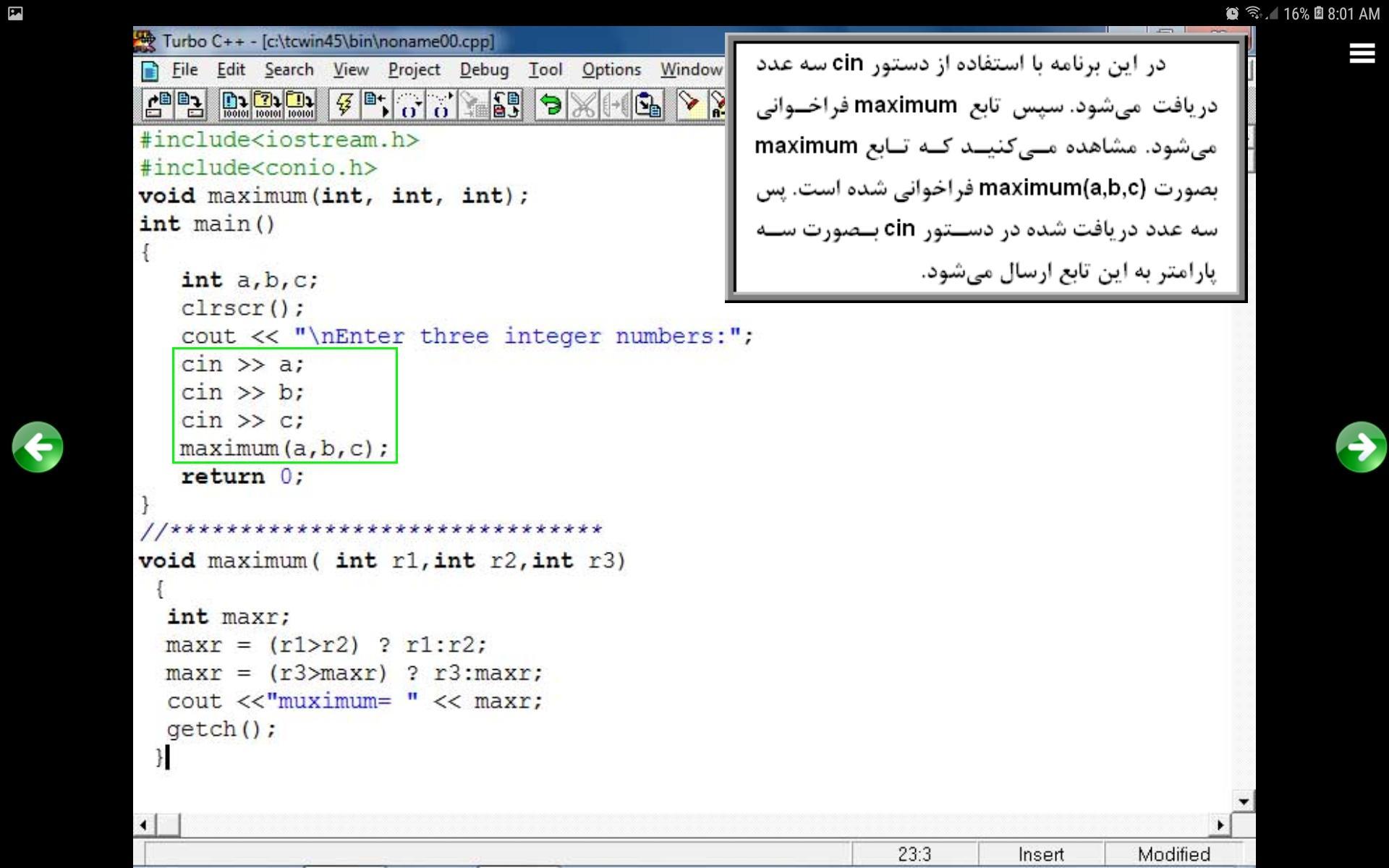Tap the alarm clock status icon

point(1231,13)
